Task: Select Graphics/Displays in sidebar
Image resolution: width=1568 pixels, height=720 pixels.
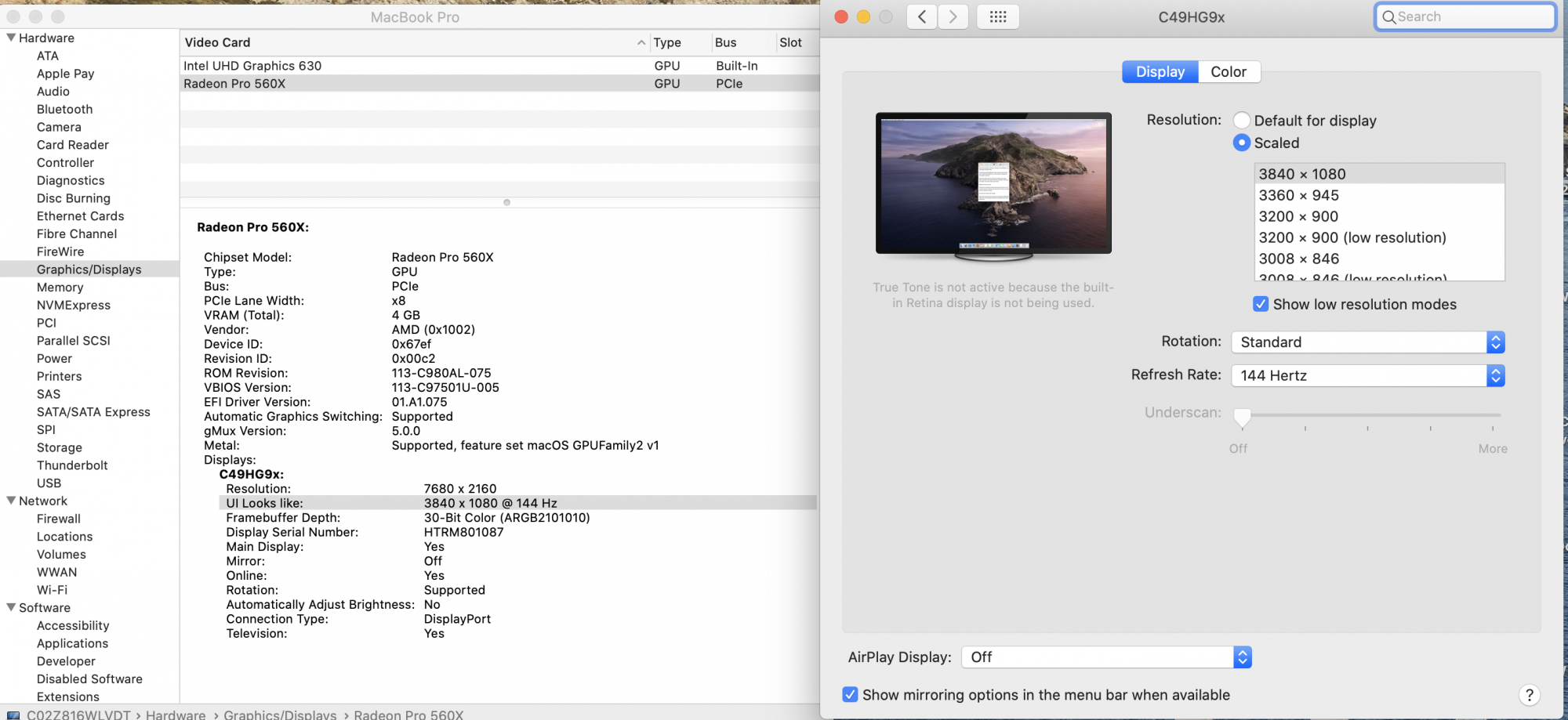Action: click(89, 270)
